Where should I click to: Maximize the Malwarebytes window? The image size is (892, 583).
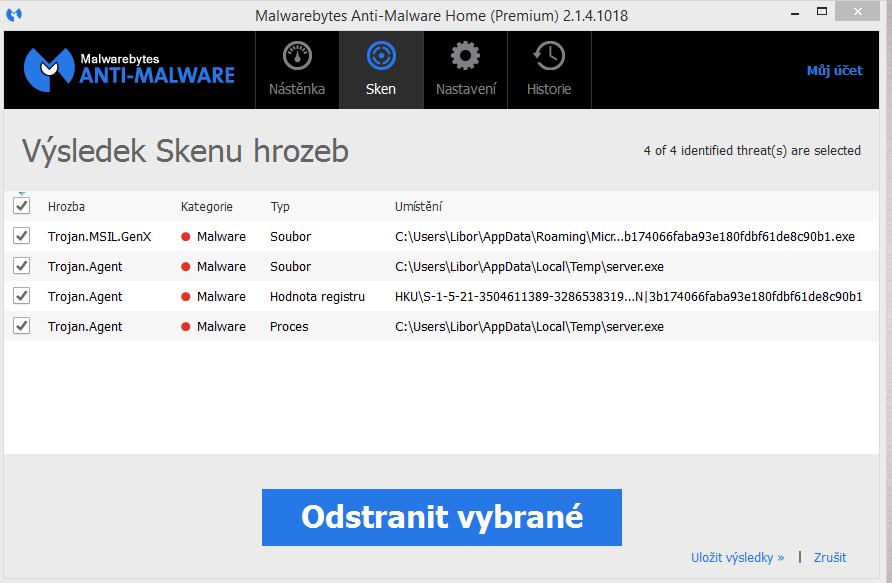click(821, 11)
